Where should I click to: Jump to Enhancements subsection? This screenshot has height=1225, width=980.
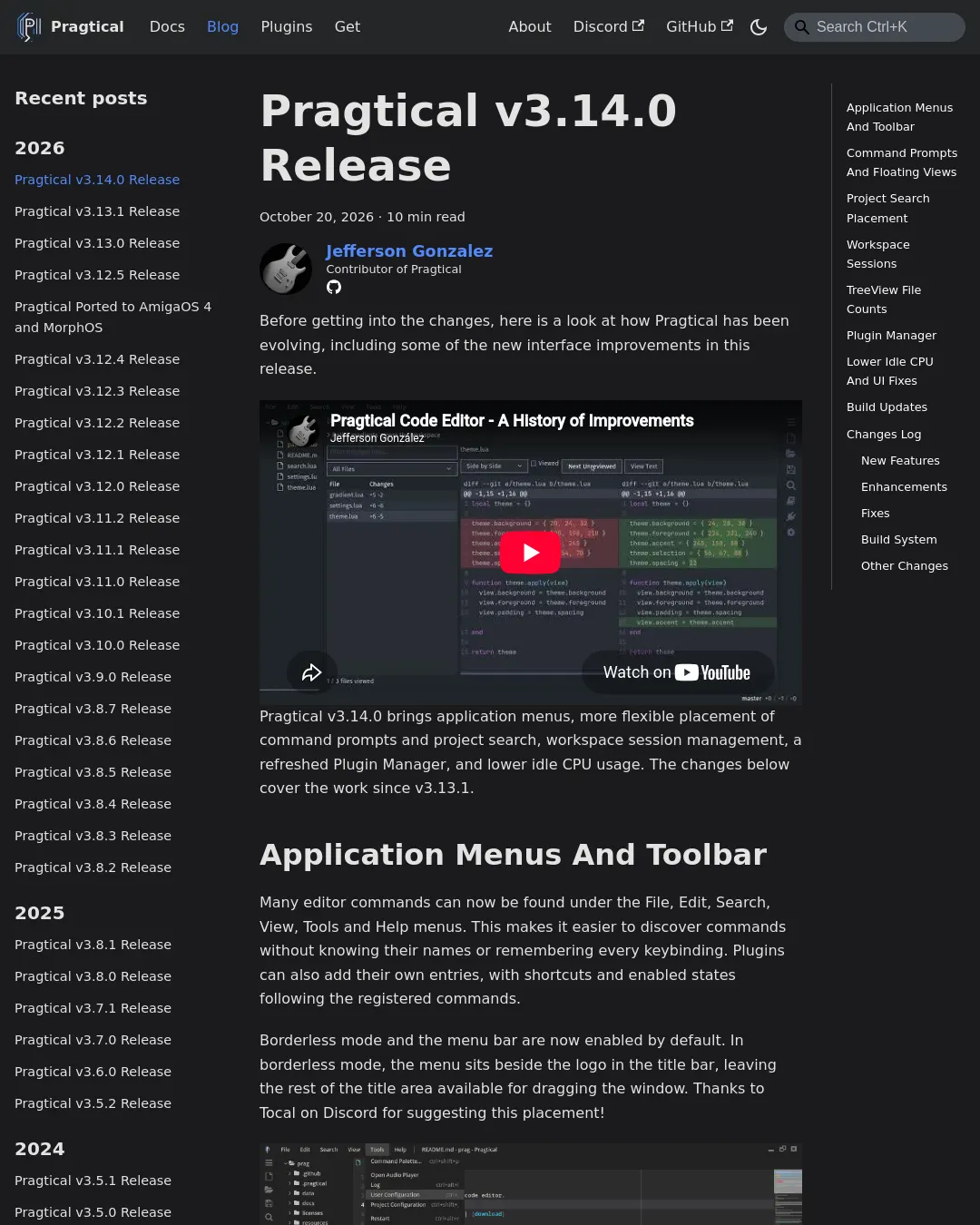(904, 487)
